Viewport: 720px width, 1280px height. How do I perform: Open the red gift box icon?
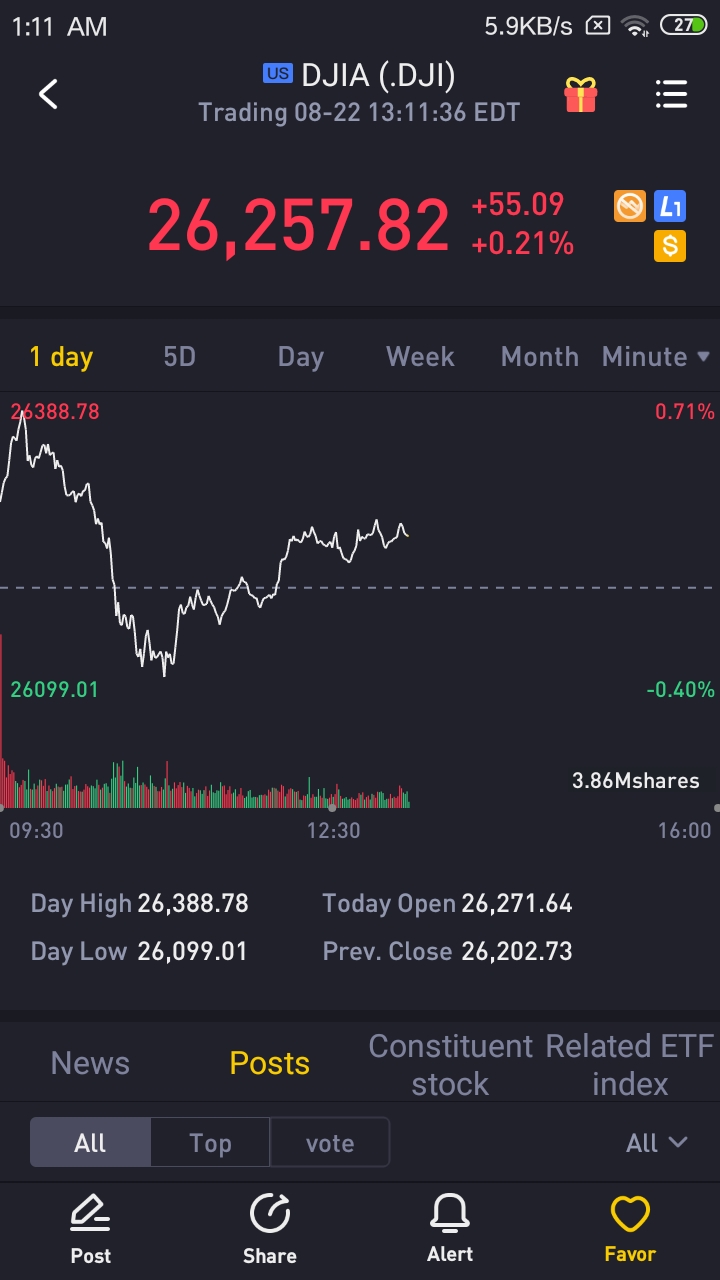[580, 95]
